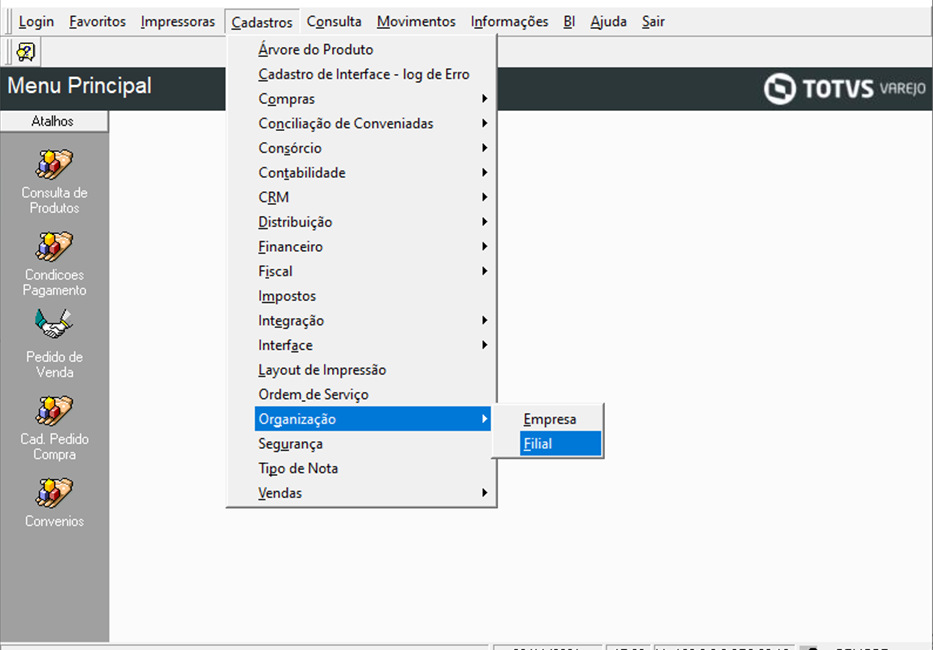Open the Ajuda menu
Image resolution: width=933 pixels, height=650 pixels.
608,22
